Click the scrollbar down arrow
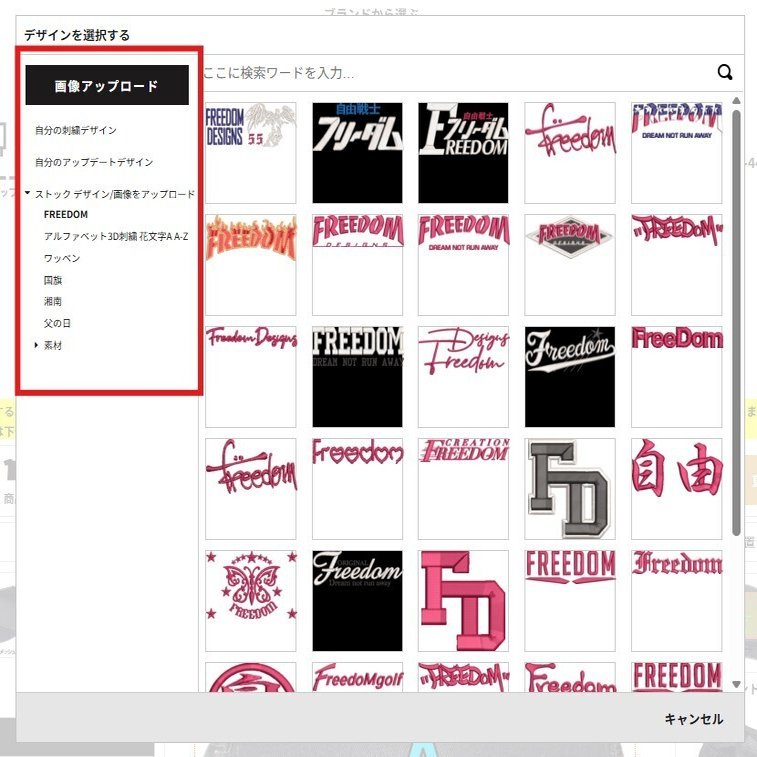 [x=736, y=684]
